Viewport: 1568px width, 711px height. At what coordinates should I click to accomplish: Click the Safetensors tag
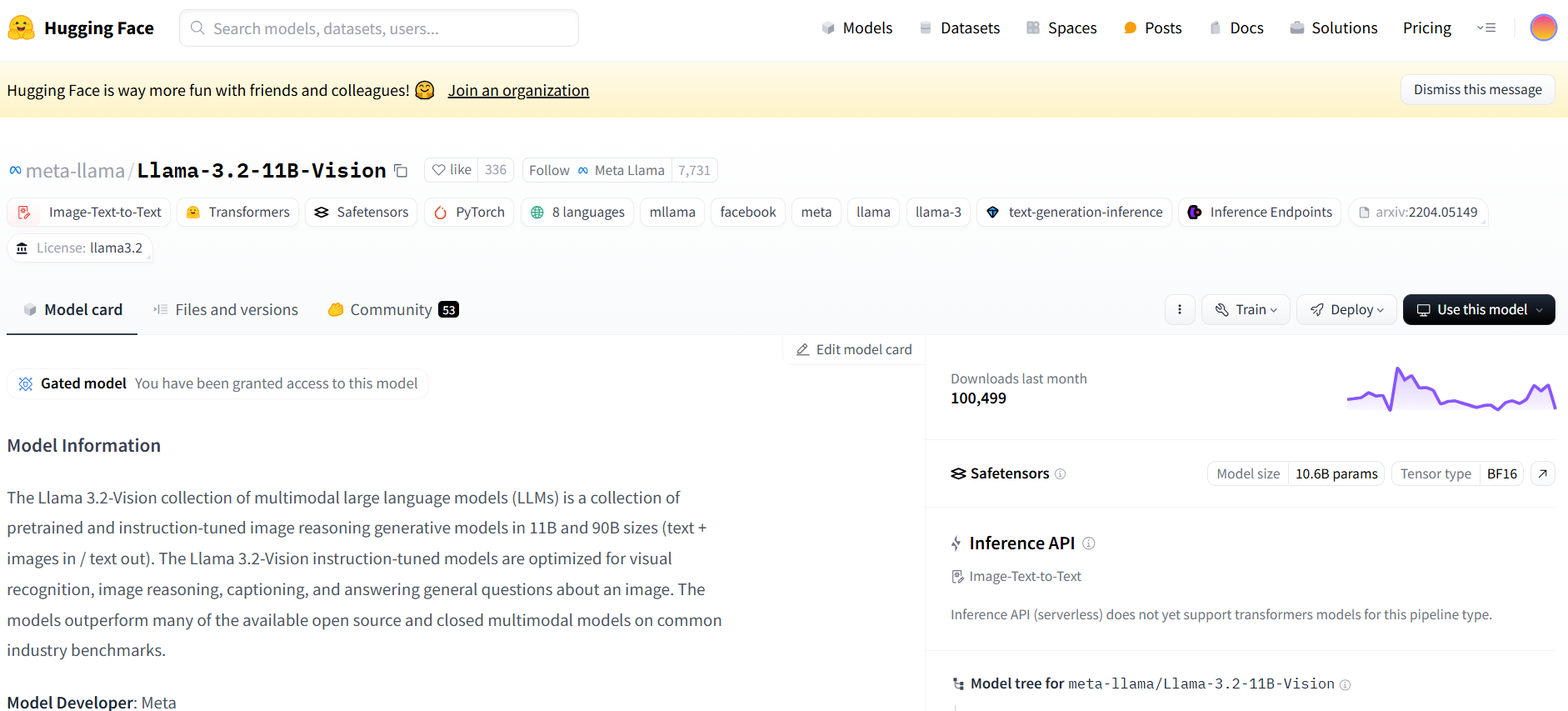click(361, 213)
